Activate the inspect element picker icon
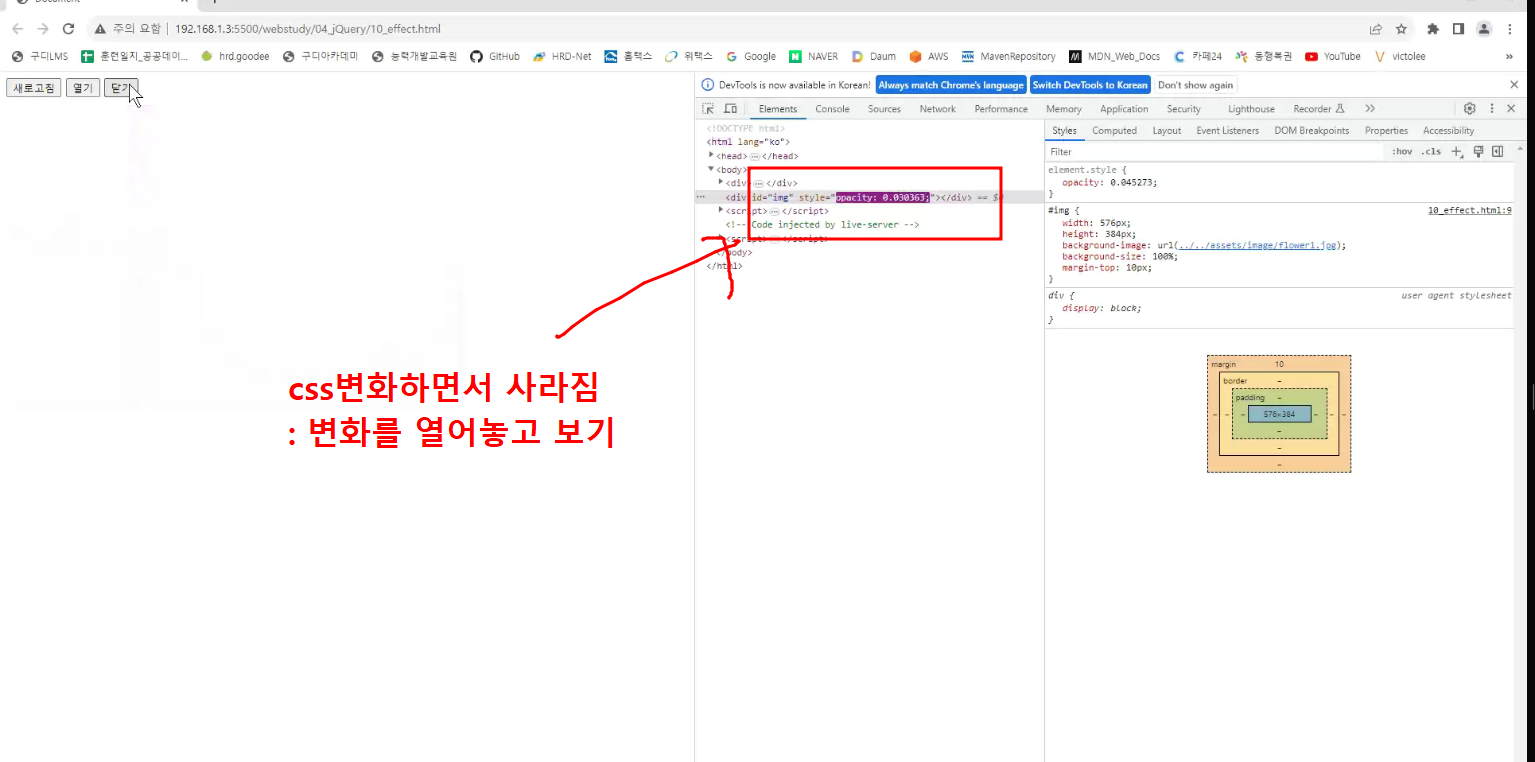Image resolution: width=1535 pixels, height=762 pixels. [708, 109]
